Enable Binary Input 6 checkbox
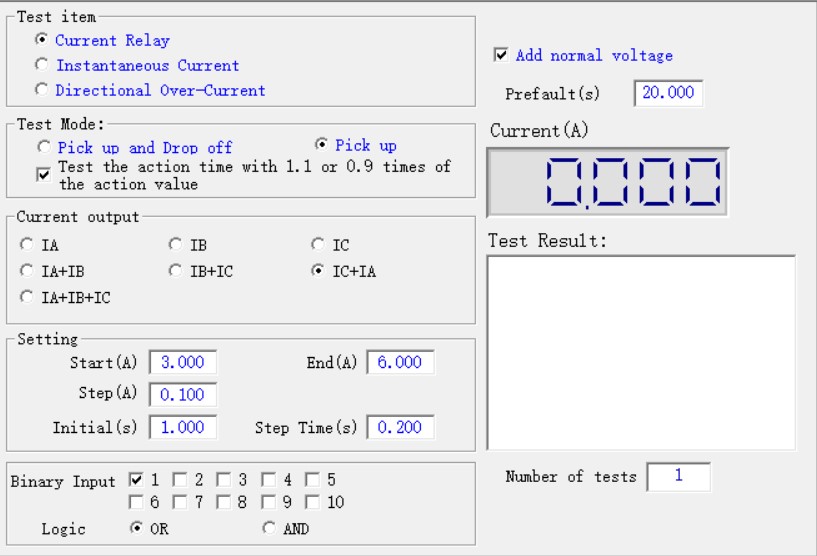Screen dimensions: 817x556 136,502
